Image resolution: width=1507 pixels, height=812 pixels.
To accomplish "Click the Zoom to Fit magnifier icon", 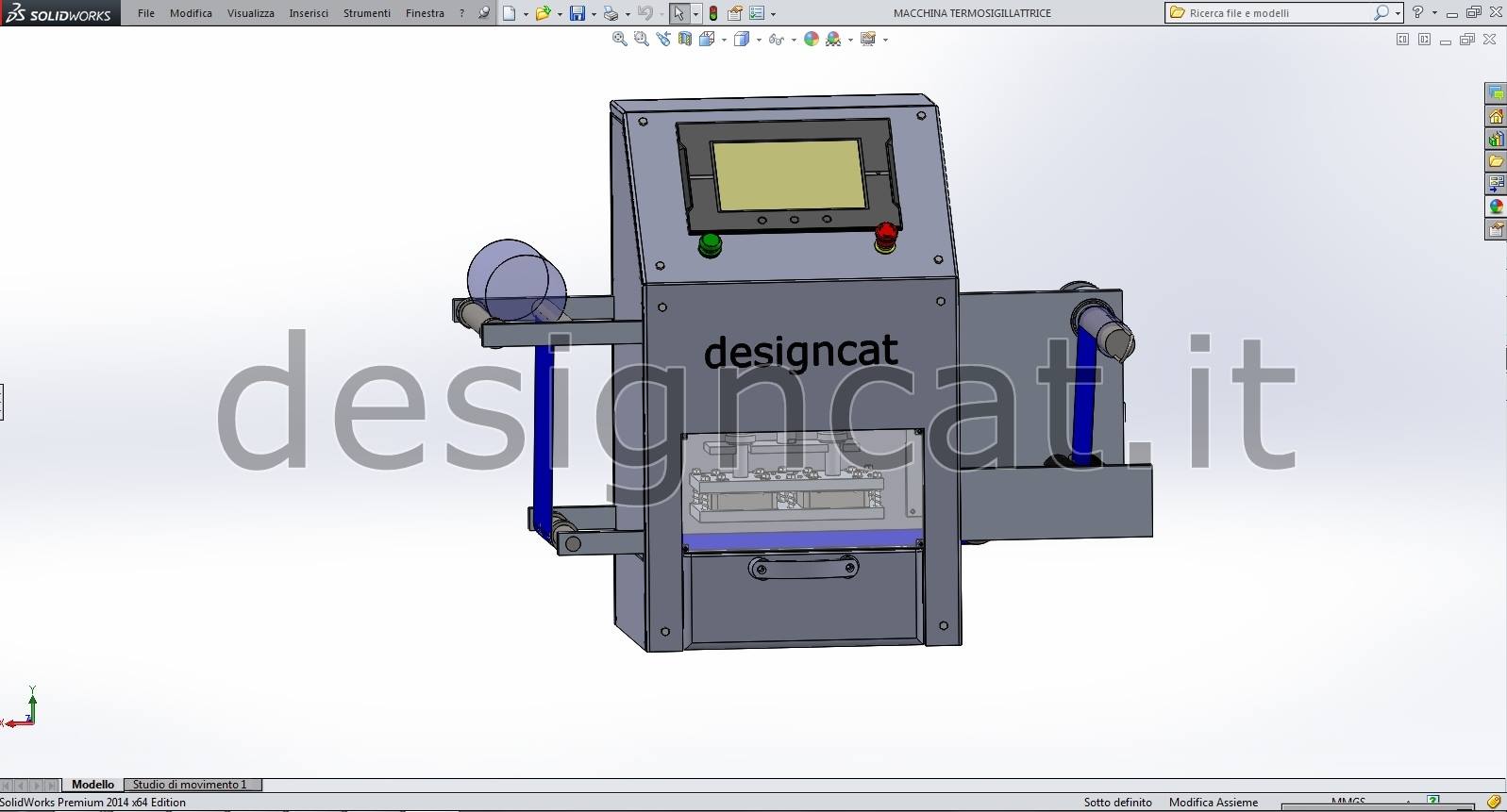I will tap(619, 39).
